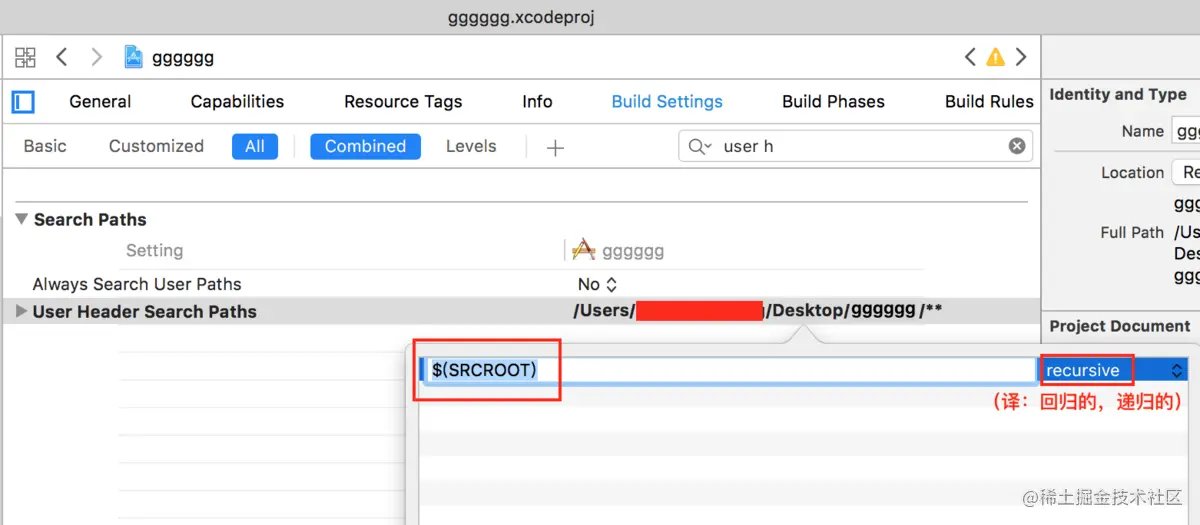Click the Identity and Type header
Image resolution: width=1200 pixels, height=525 pixels.
tap(1118, 94)
